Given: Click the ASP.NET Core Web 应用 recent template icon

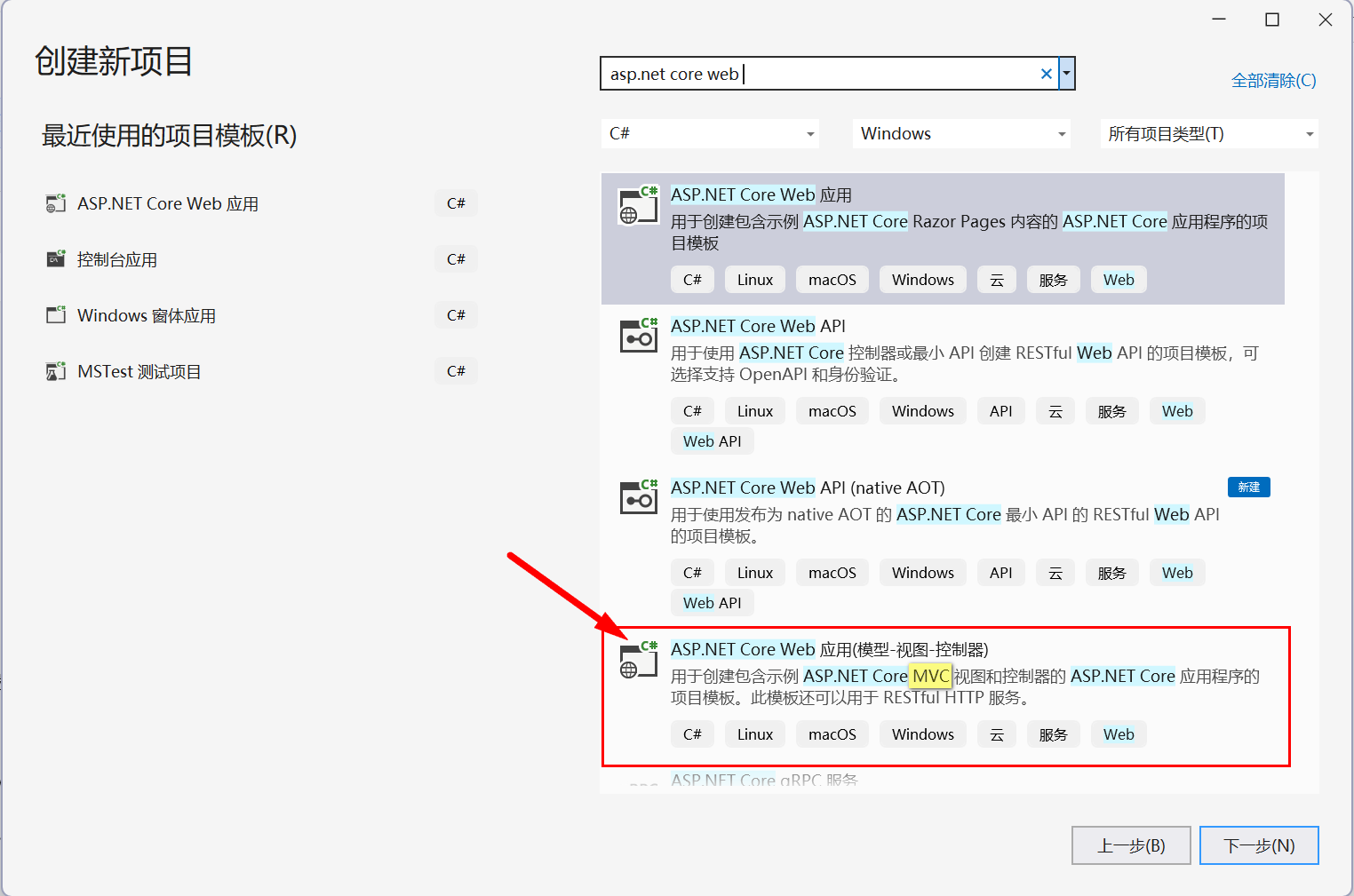Looking at the screenshot, I should [x=56, y=203].
